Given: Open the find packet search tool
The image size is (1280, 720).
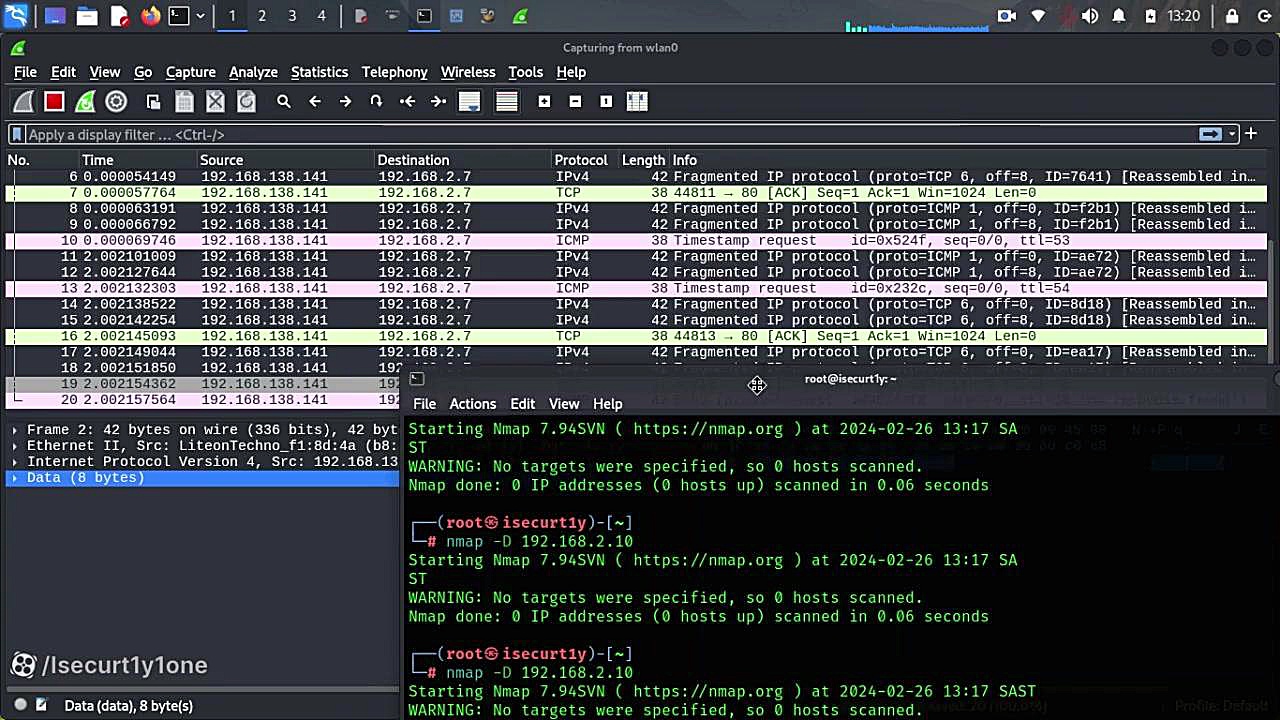Looking at the screenshot, I should [281, 101].
